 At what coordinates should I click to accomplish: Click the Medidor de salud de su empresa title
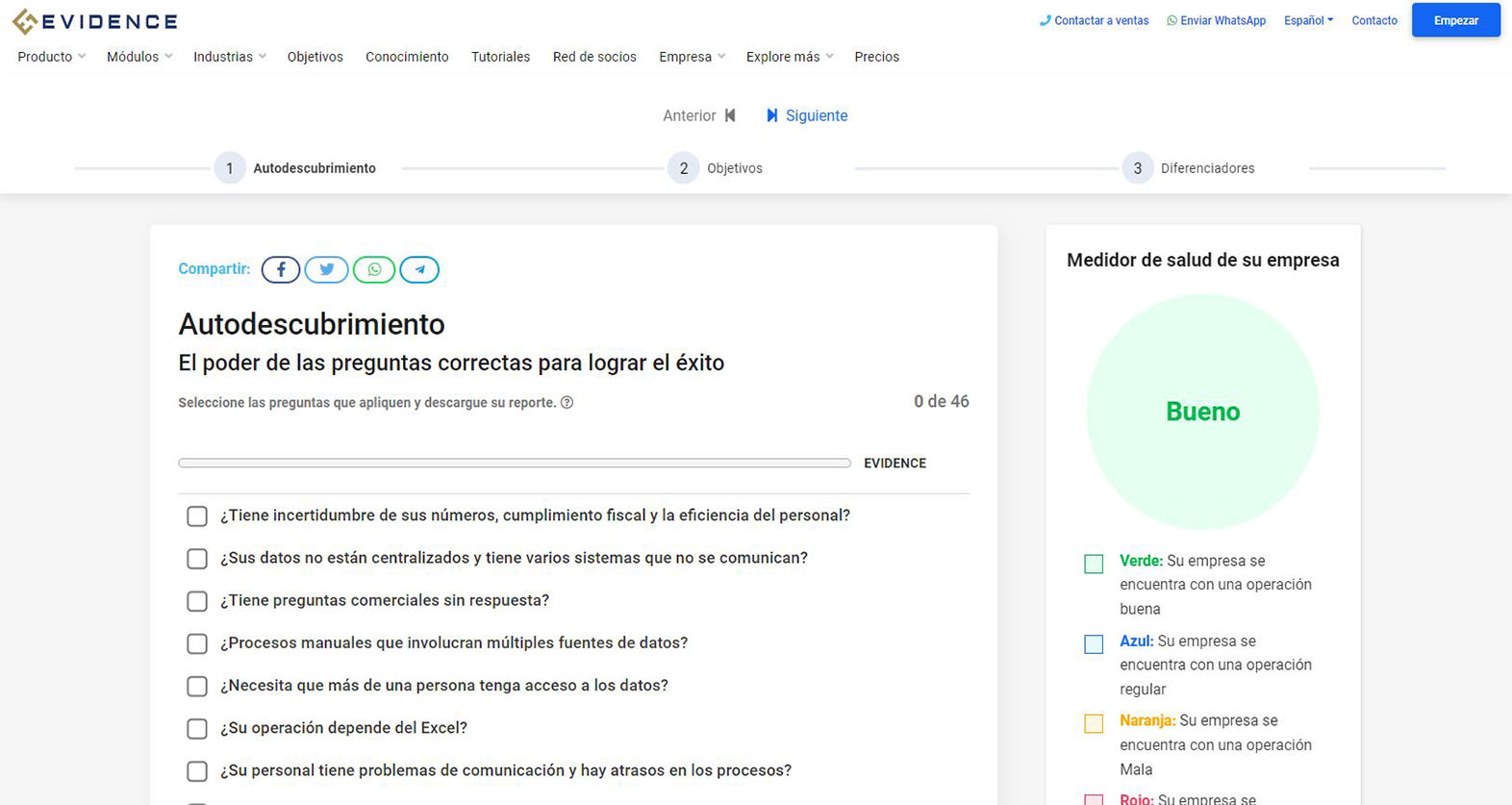point(1202,260)
